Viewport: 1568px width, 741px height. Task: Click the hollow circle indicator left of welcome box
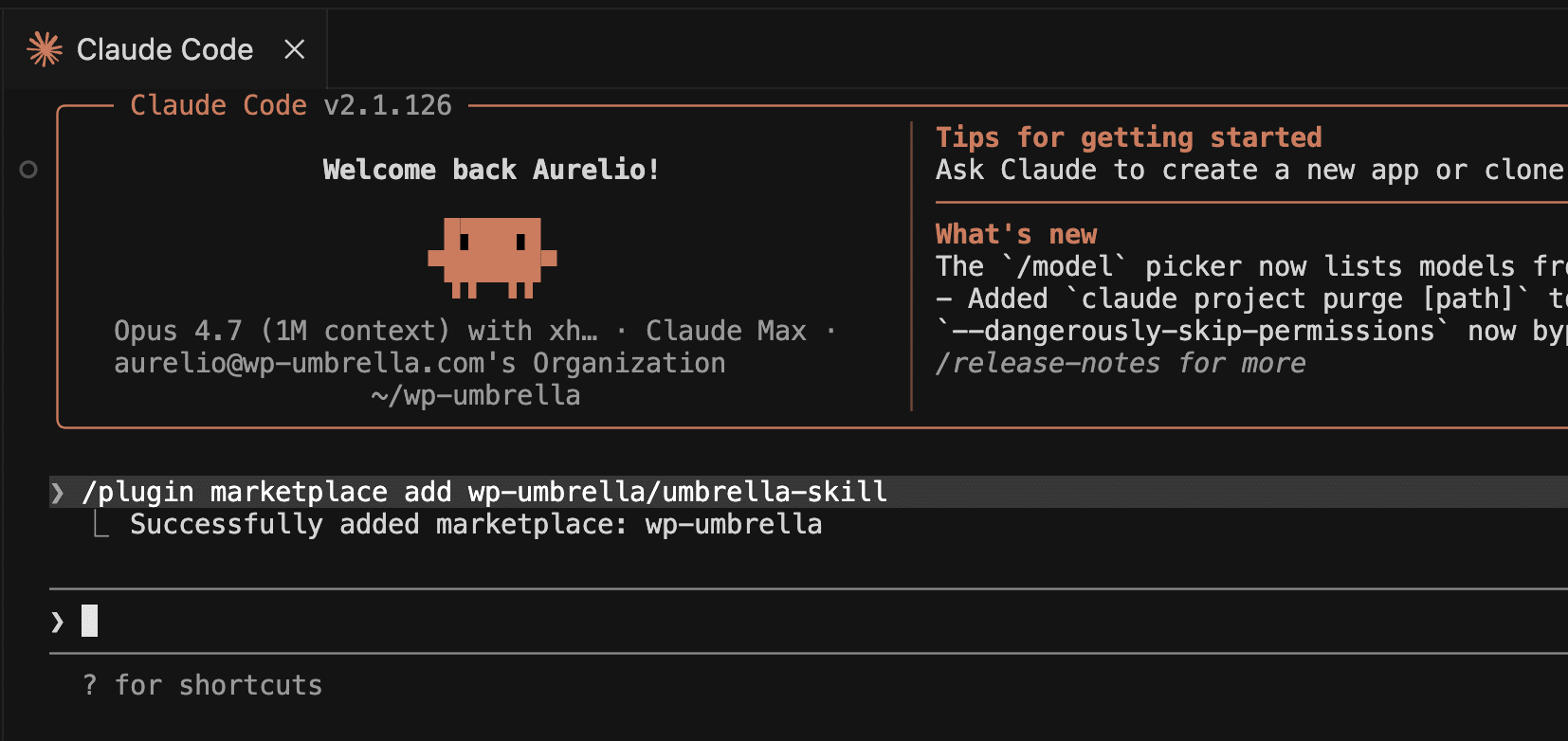pyautogui.click(x=28, y=170)
